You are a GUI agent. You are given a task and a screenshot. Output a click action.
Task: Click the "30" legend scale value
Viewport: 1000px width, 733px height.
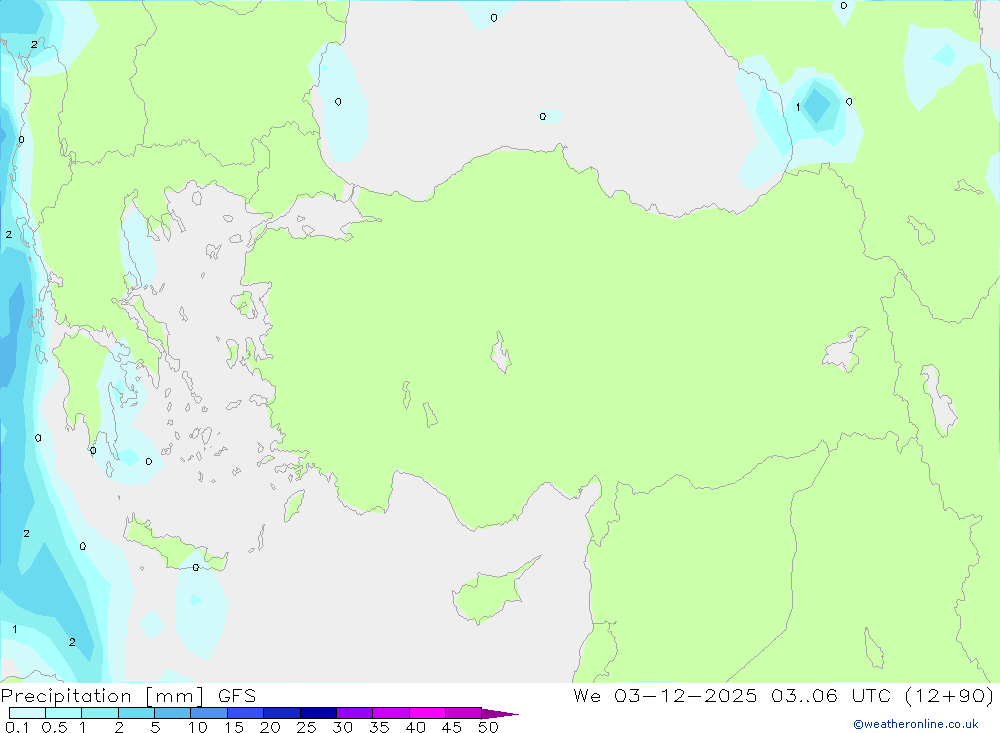point(342,727)
